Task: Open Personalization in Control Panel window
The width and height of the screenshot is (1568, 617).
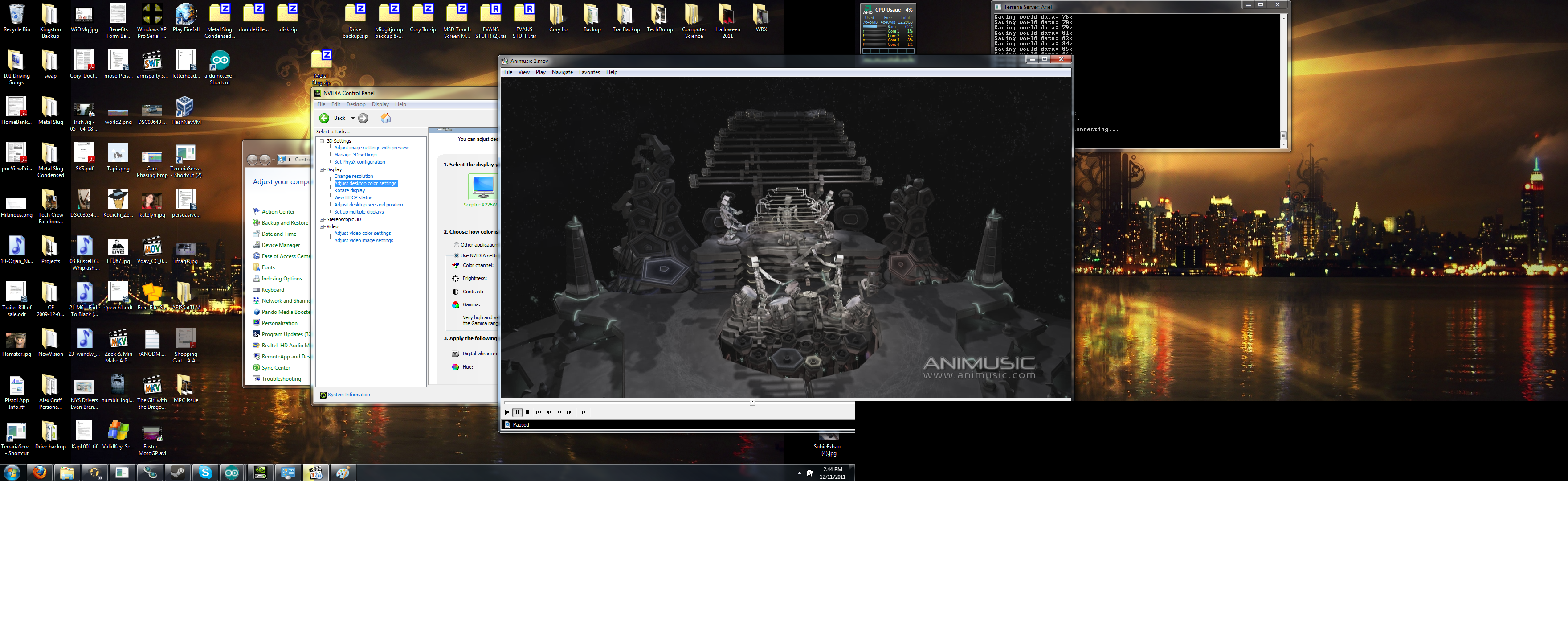Action: (279, 323)
